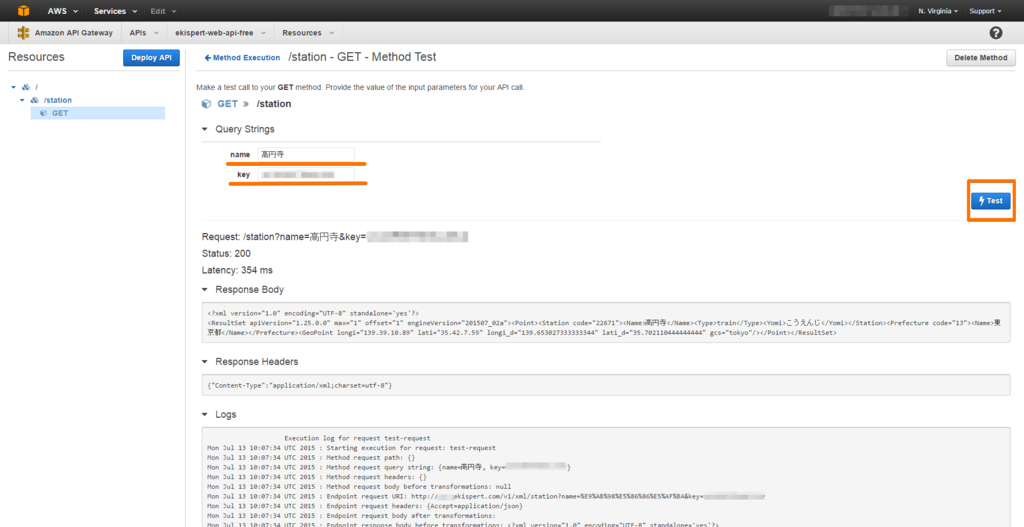This screenshot has width=1024, height=527.
Task: Open the Resources breadcrumb dropdown
Action: point(308,33)
